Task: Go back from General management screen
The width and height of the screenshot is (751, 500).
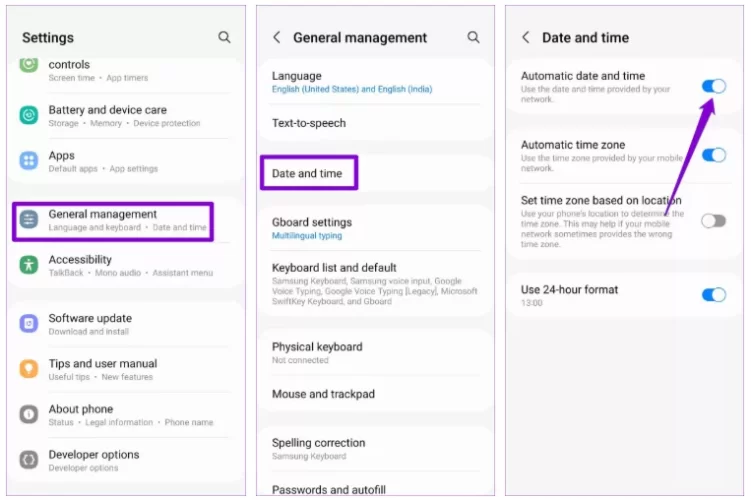Action: (277, 37)
